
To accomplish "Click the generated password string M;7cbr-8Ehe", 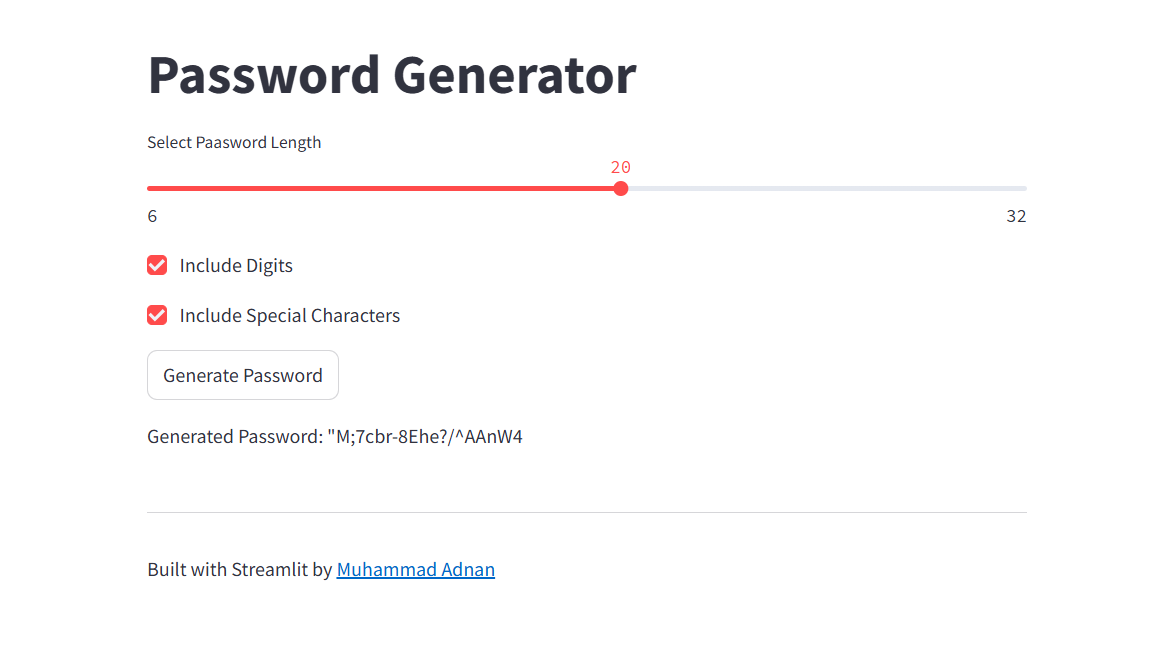I will (425, 437).
